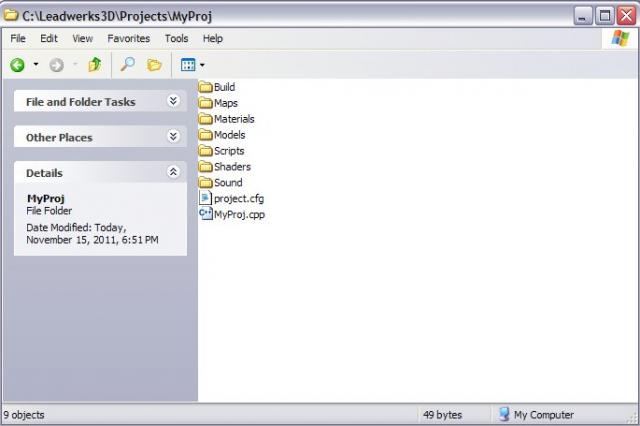Screen dimensions: 640x426
Task: Open the Search magnifier tool
Action: pos(127,64)
